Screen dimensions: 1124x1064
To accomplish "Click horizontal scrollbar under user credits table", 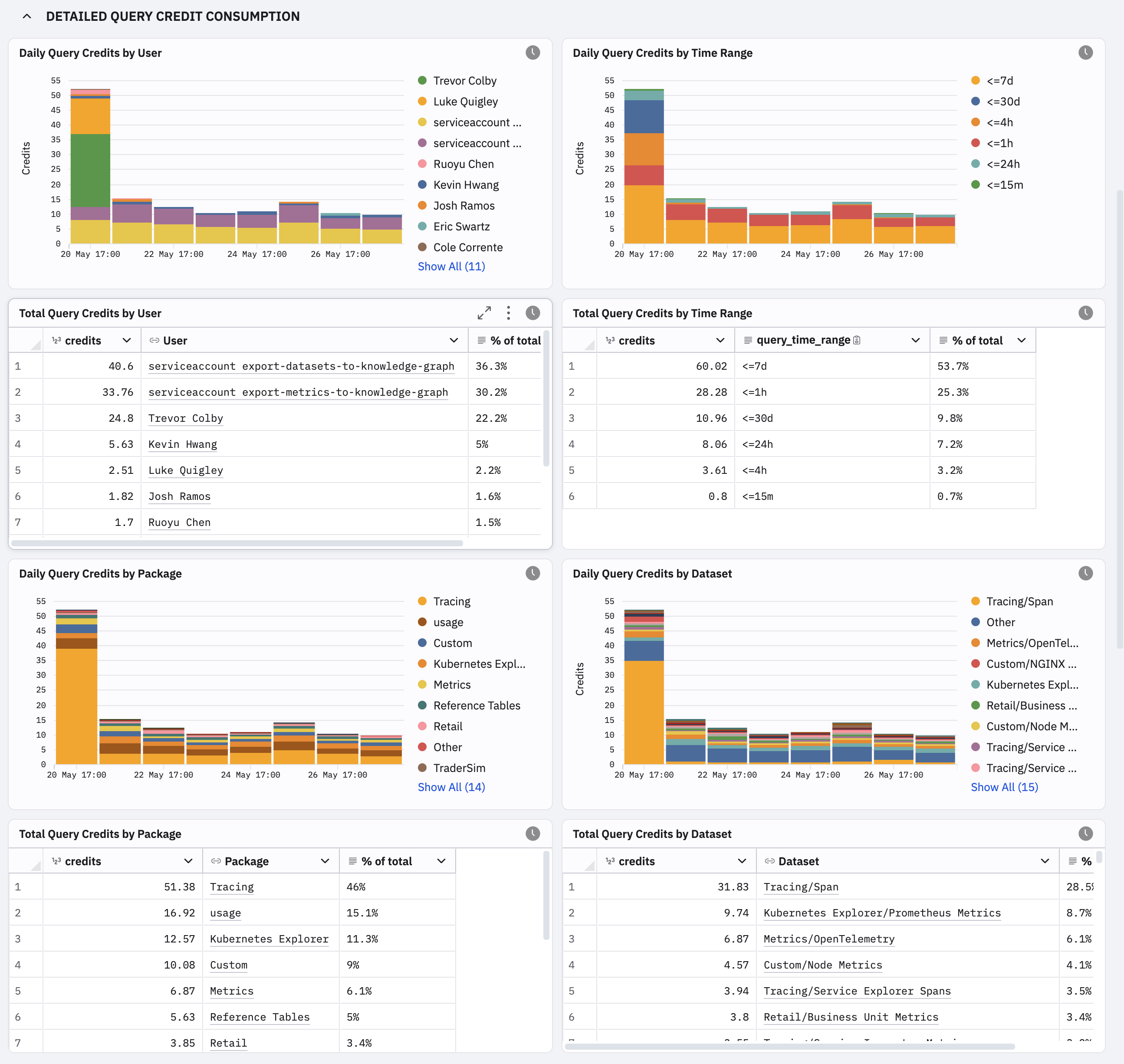I will (x=237, y=543).
